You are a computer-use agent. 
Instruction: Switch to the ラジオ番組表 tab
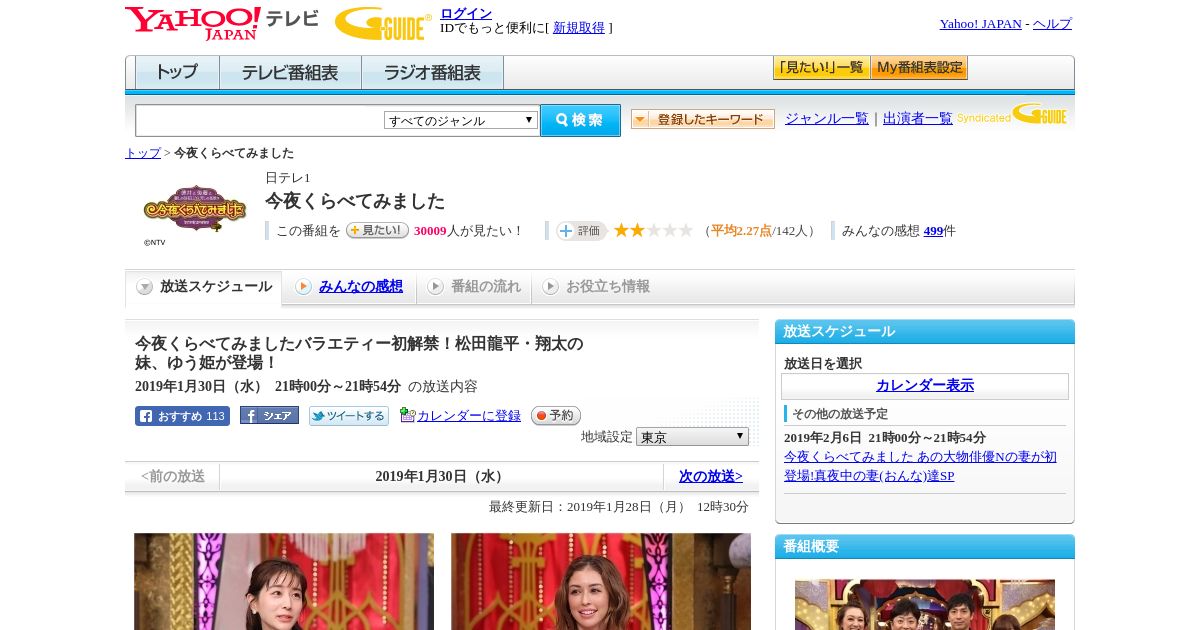point(432,73)
